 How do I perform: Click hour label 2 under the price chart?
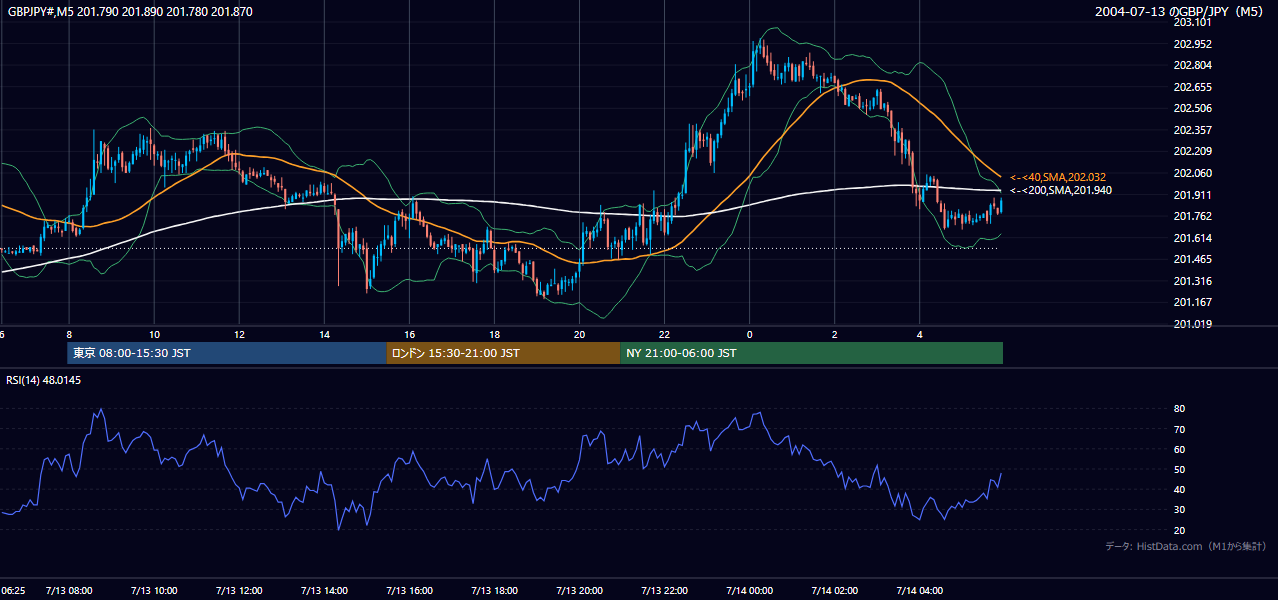tap(834, 334)
